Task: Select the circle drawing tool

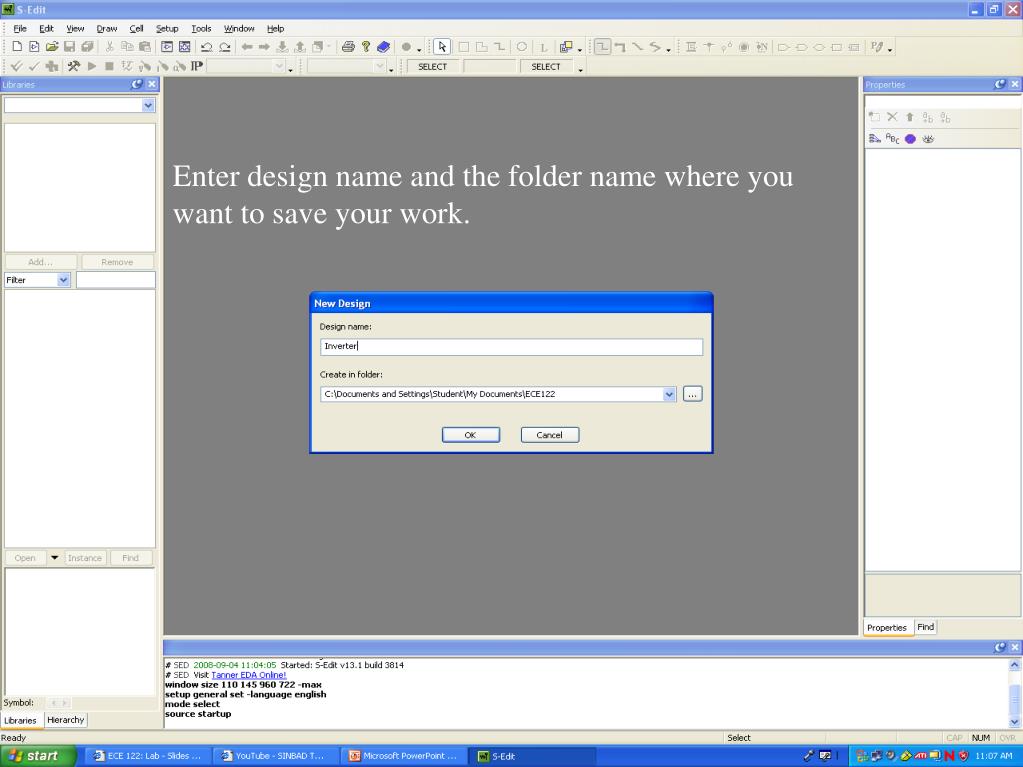Action: click(x=521, y=47)
